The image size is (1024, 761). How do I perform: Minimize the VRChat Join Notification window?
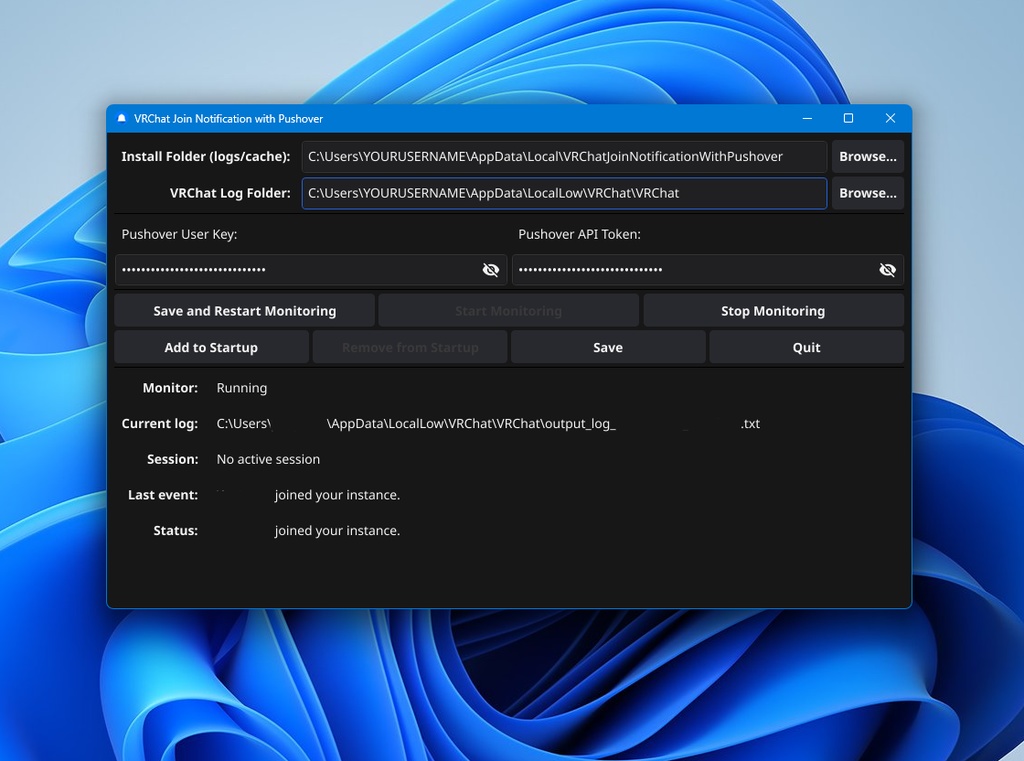tap(807, 118)
